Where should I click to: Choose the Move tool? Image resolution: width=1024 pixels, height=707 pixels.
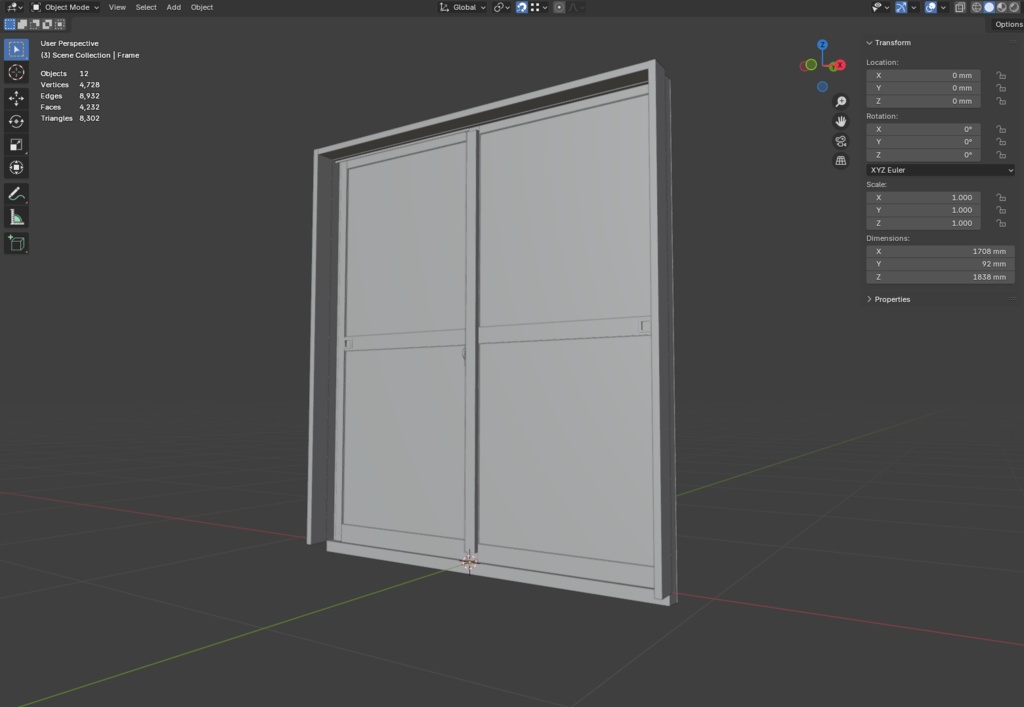(x=16, y=98)
